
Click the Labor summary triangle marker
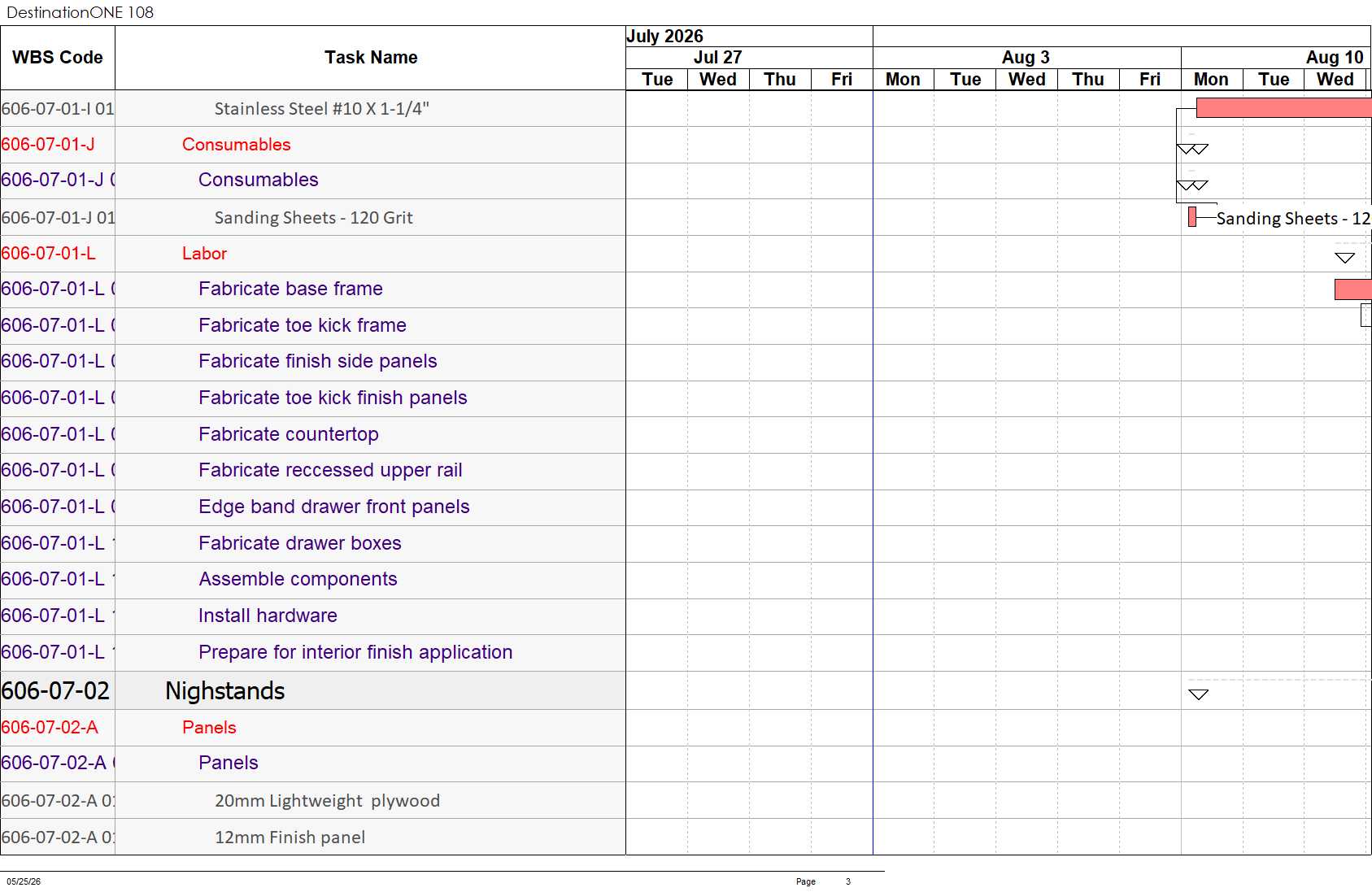coord(1345,258)
